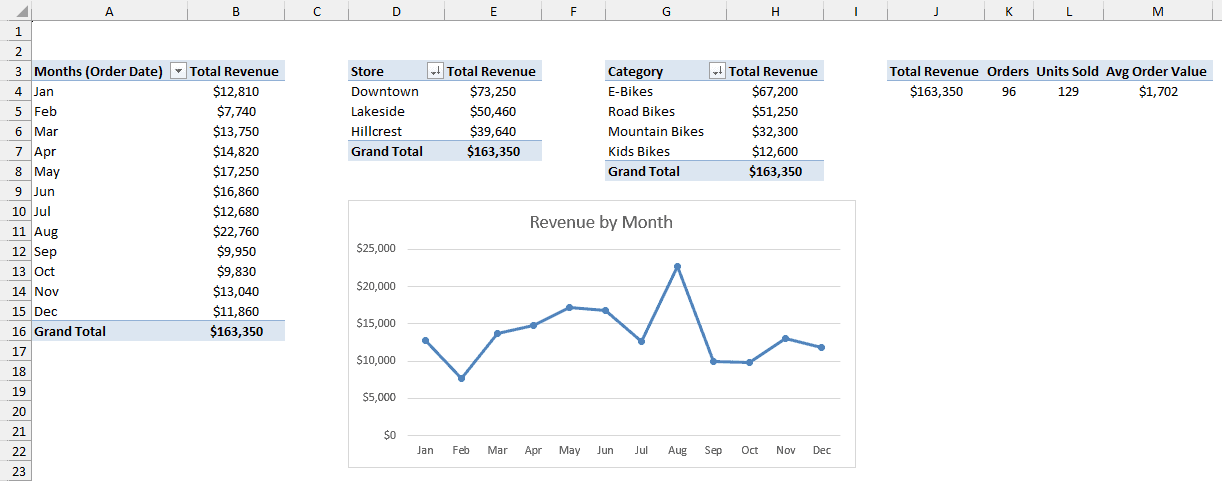Select column D header
This screenshot has width=1222, height=481.
point(396,11)
